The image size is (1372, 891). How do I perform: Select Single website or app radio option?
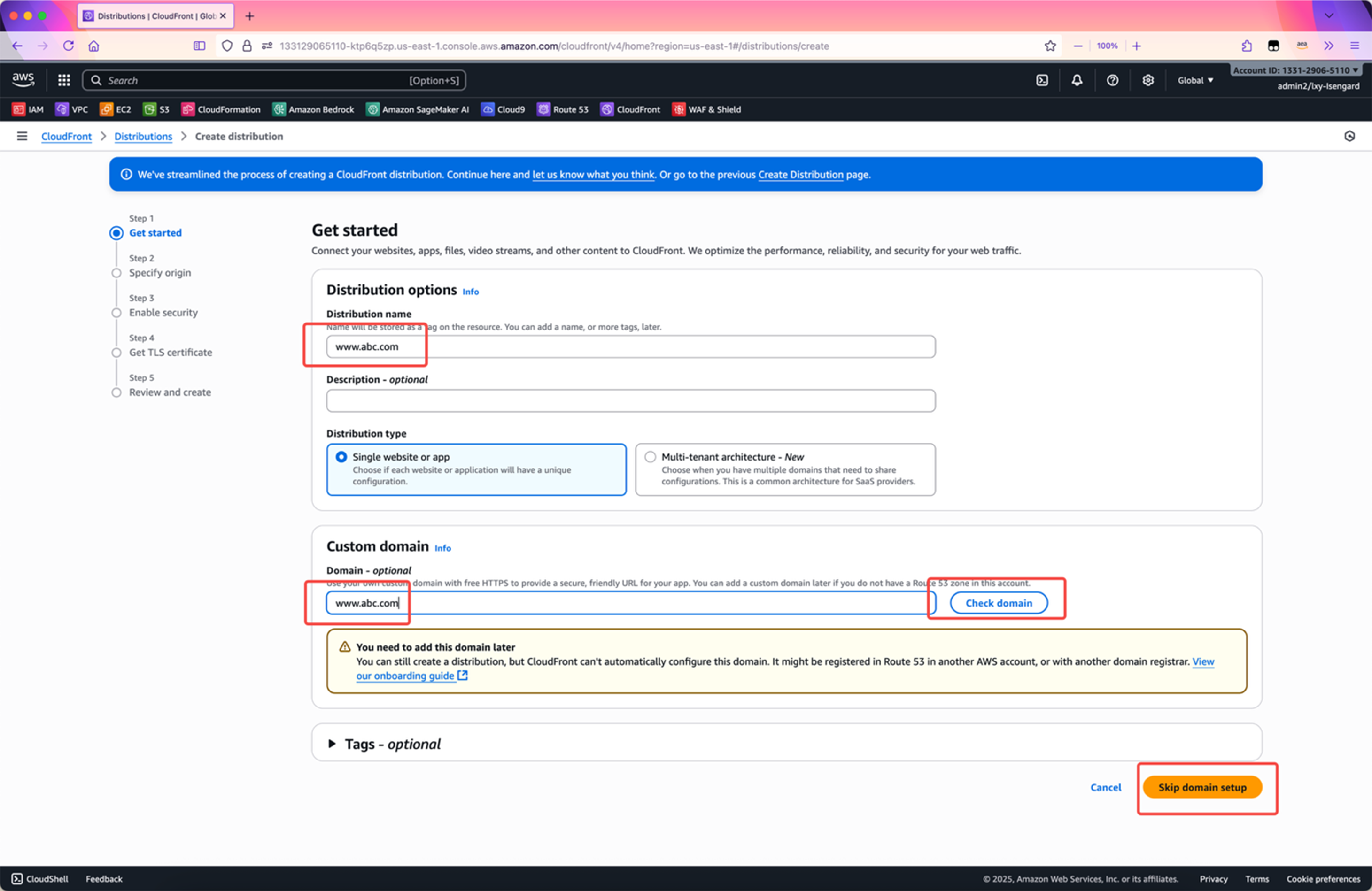(341, 457)
